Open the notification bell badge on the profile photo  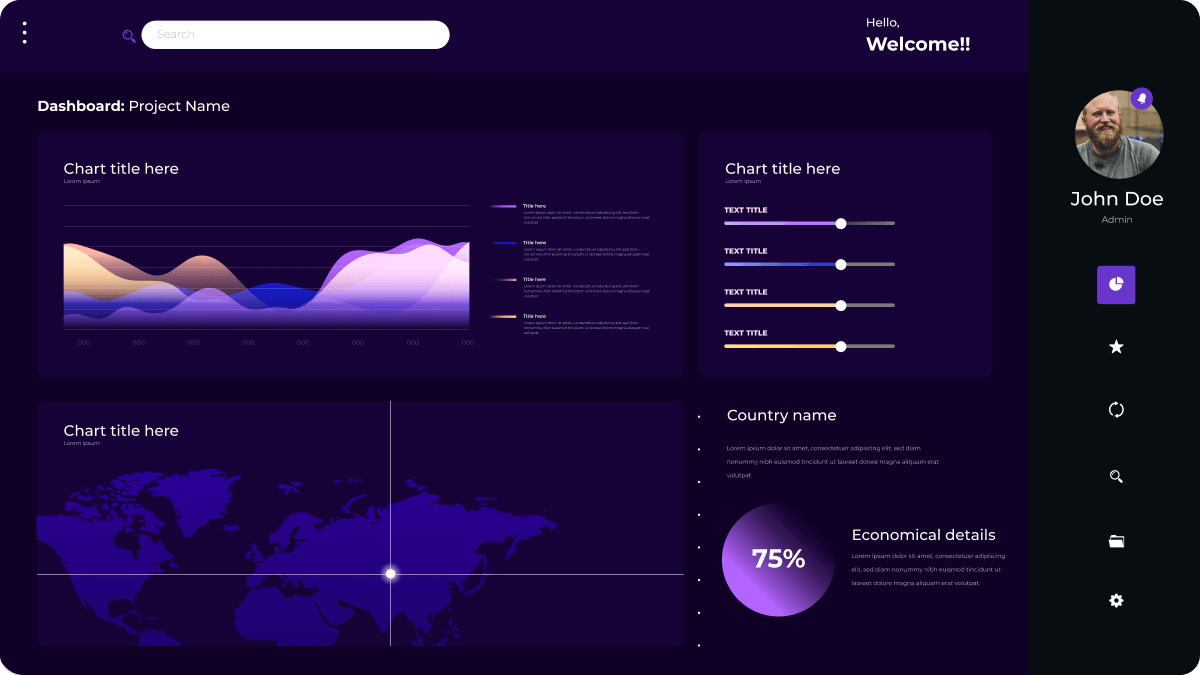pyautogui.click(x=1141, y=98)
